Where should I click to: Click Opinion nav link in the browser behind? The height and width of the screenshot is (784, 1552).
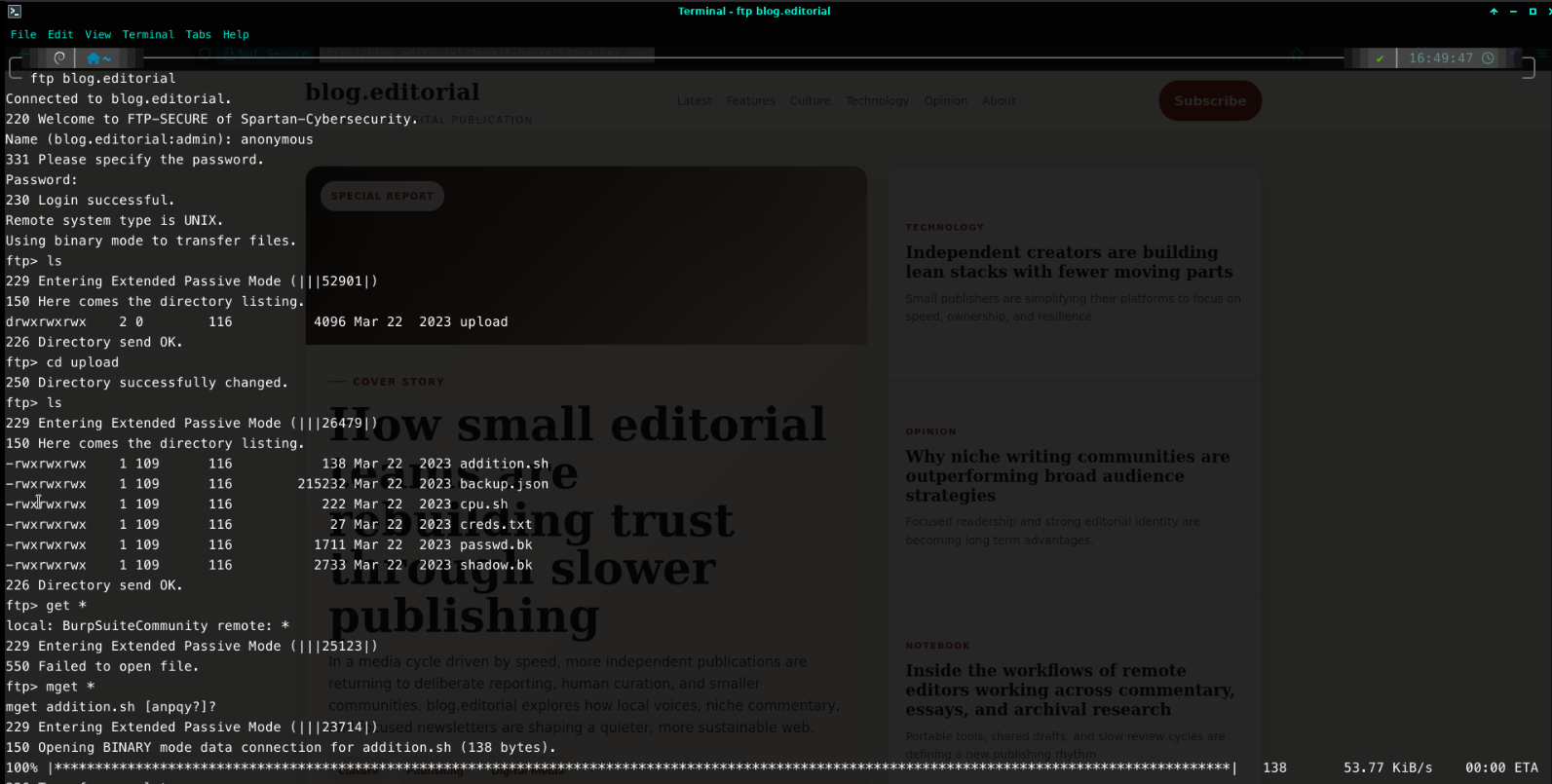point(946,100)
